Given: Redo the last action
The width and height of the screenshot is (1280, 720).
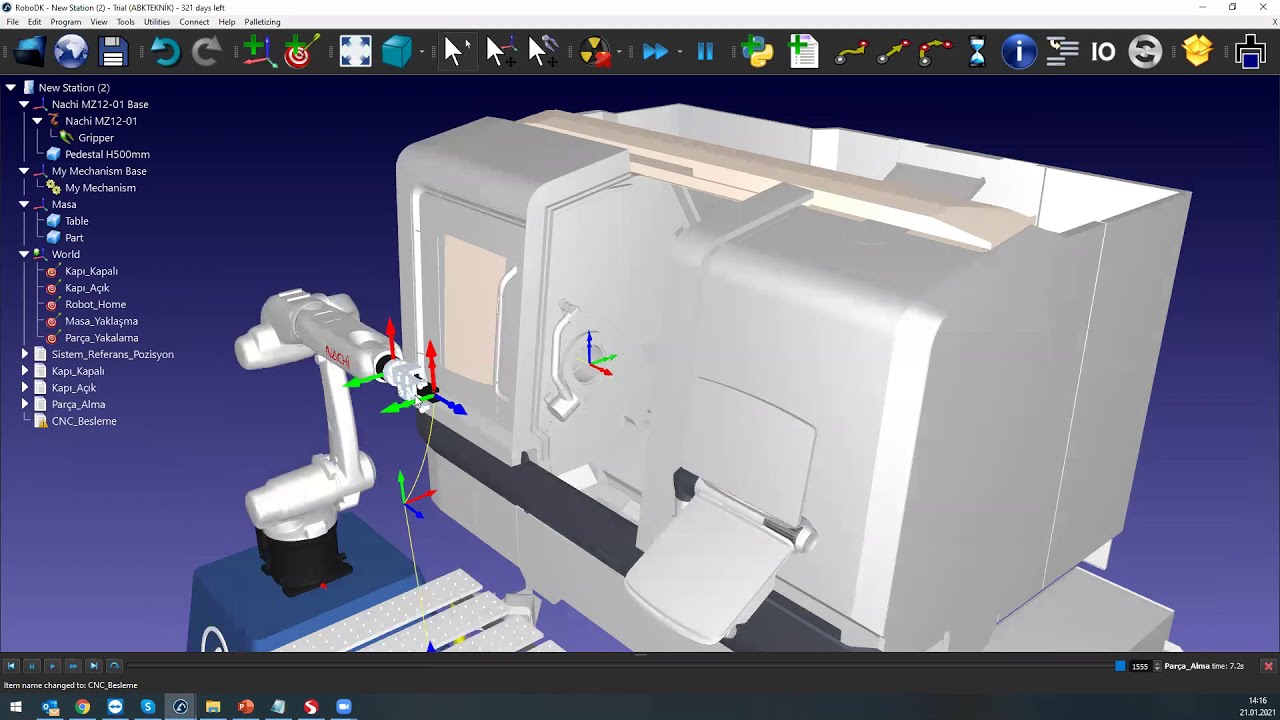Looking at the screenshot, I should pyautogui.click(x=206, y=51).
